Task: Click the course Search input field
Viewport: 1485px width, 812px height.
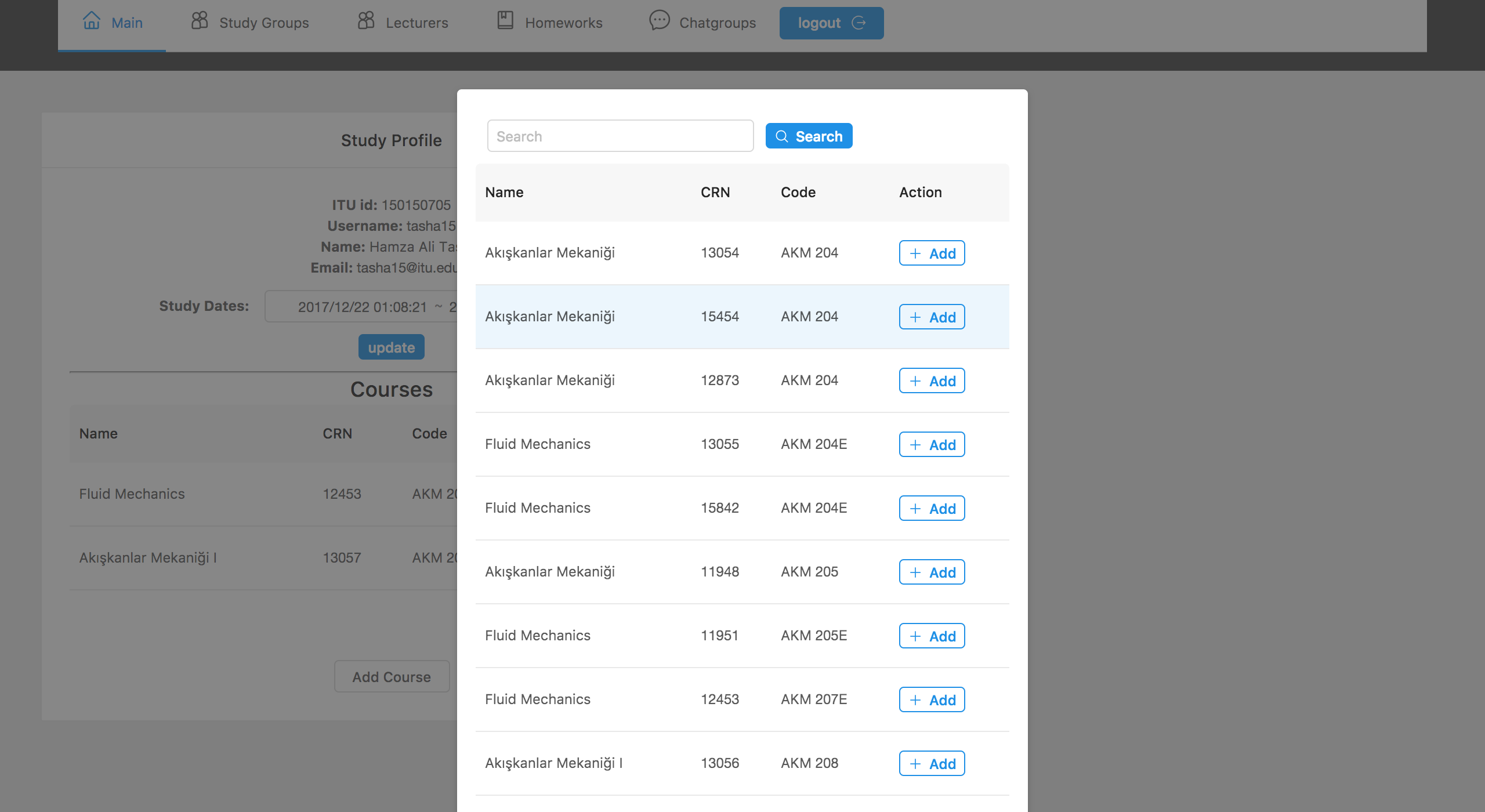Action: pos(620,136)
